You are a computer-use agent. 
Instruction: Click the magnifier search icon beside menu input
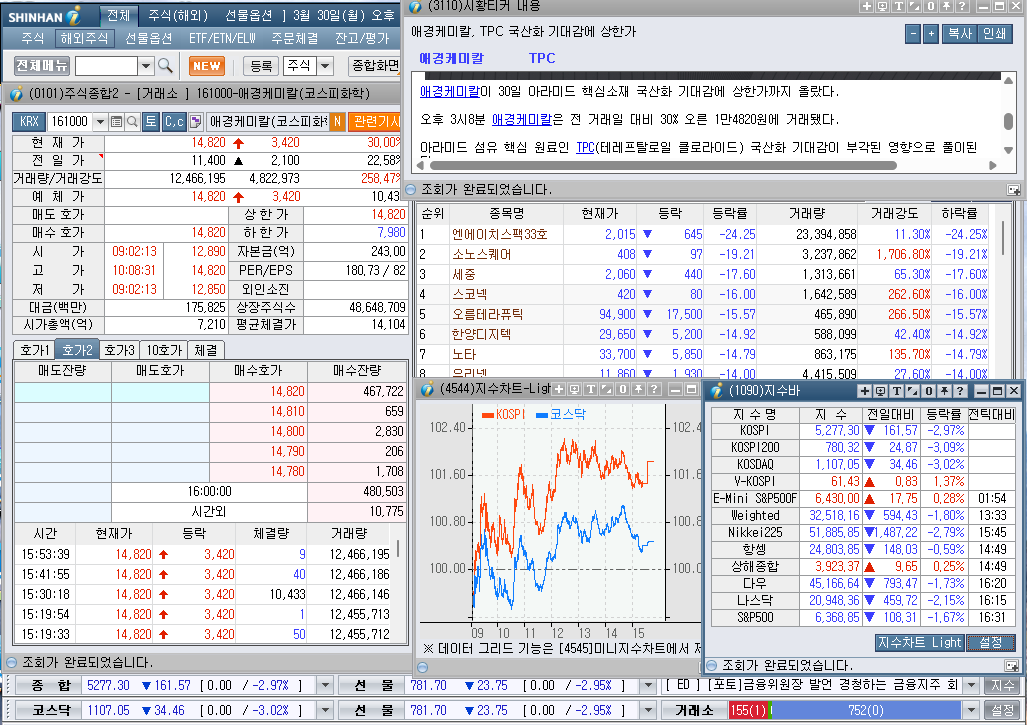click(x=165, y=65)
